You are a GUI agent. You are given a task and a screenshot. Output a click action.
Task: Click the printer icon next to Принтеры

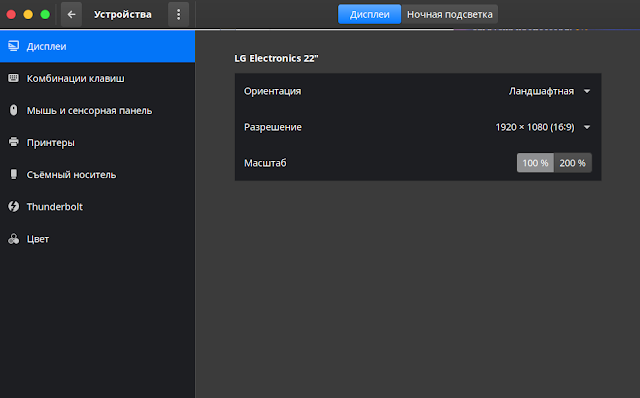click(x=13, y=142)
